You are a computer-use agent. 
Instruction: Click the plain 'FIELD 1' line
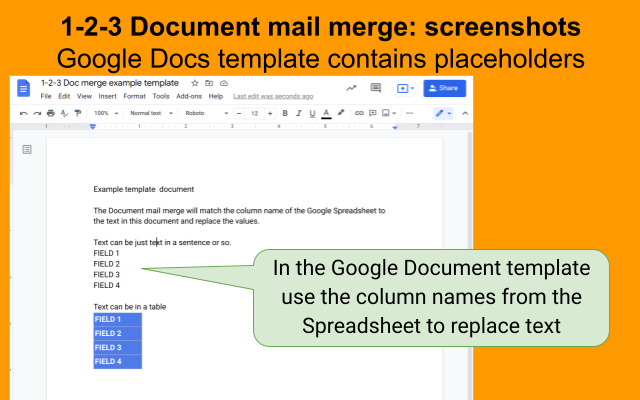[x=106, y=253]
